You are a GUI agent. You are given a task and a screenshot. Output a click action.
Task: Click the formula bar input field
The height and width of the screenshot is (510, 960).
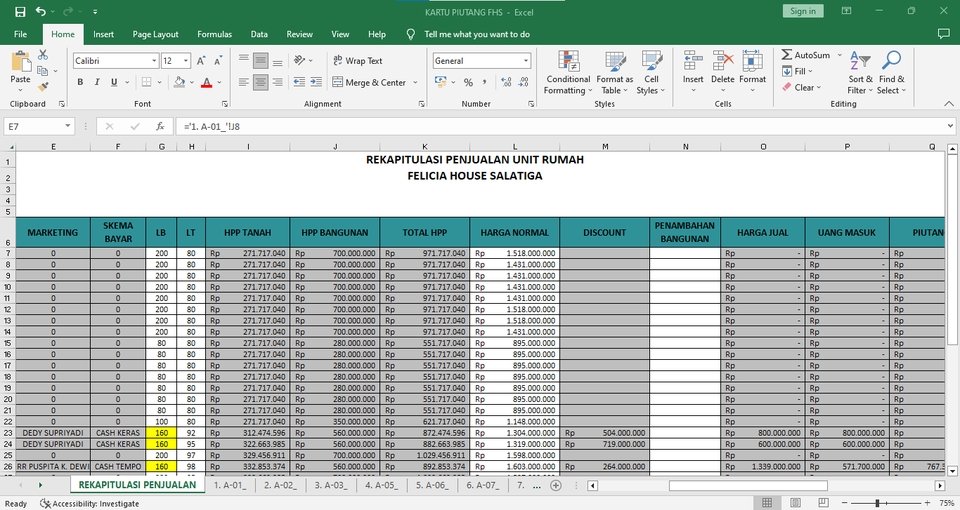pyautogui.click(x=560, y=127)
